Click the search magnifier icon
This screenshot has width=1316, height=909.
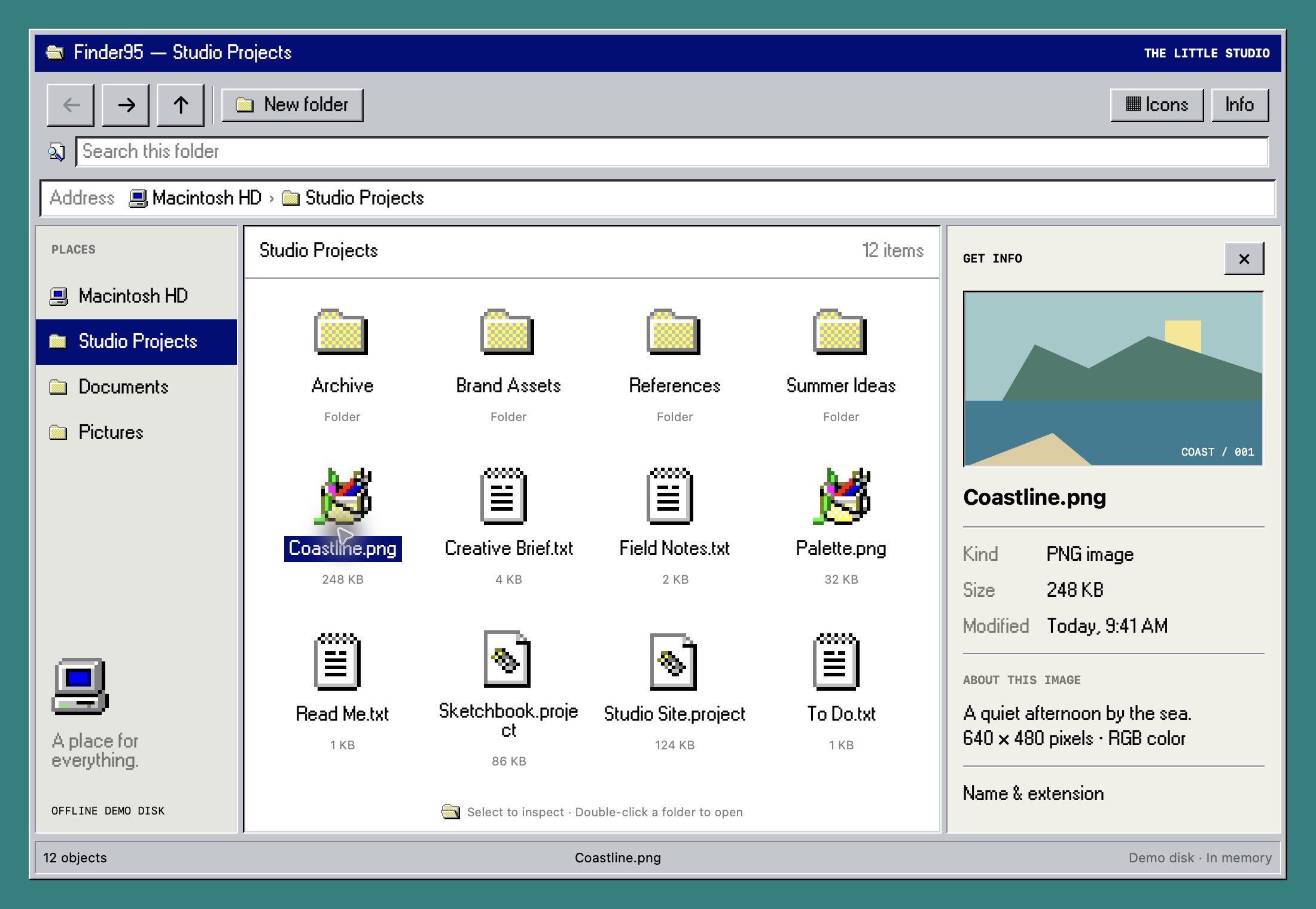click(57, 152)
